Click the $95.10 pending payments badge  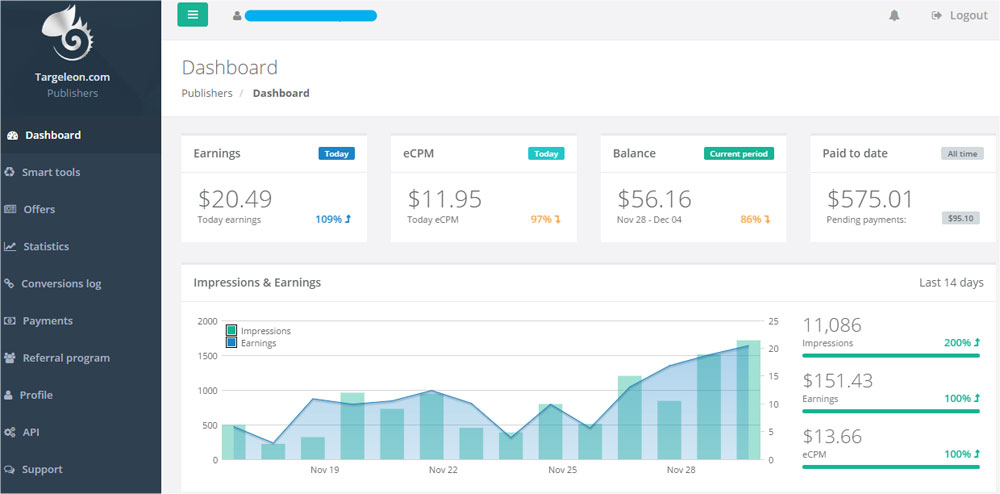(x=962, y=218)
